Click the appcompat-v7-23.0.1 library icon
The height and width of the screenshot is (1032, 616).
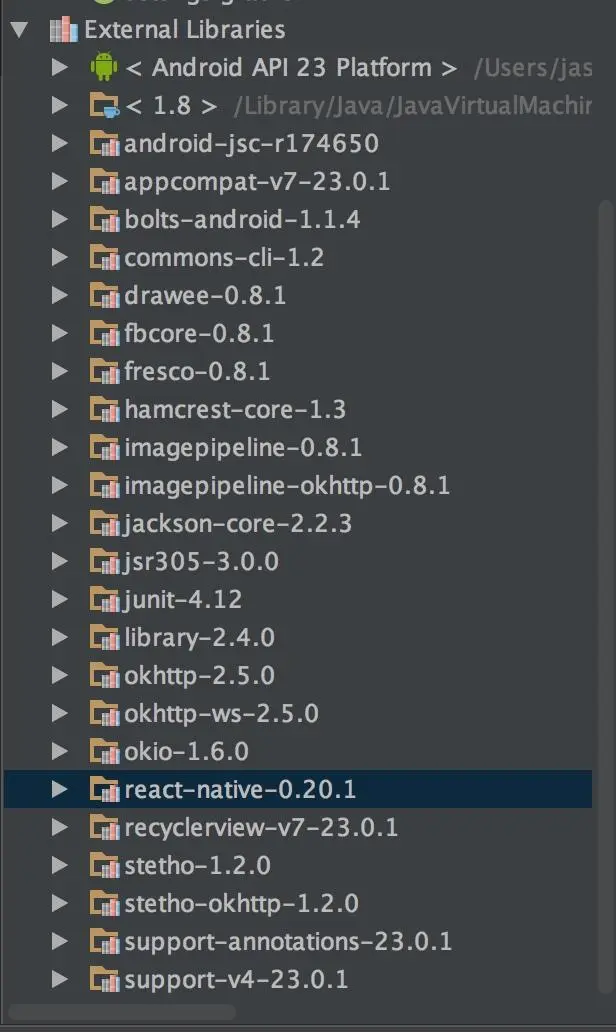pyautogui.click(x=104, y=181)
